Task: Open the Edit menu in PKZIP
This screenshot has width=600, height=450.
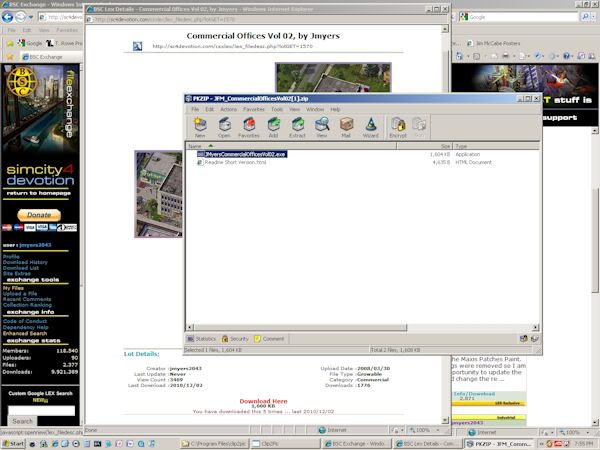Action: click(x=209, y=109)
